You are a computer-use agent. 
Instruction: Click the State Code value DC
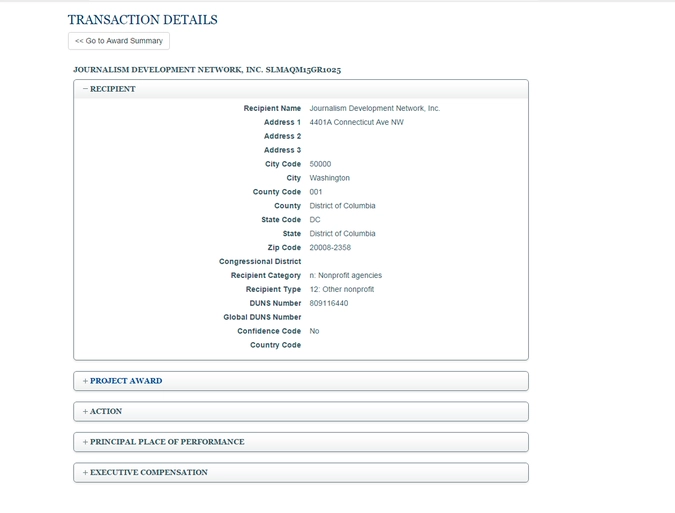pyautogui.click(x=315, y=220)
